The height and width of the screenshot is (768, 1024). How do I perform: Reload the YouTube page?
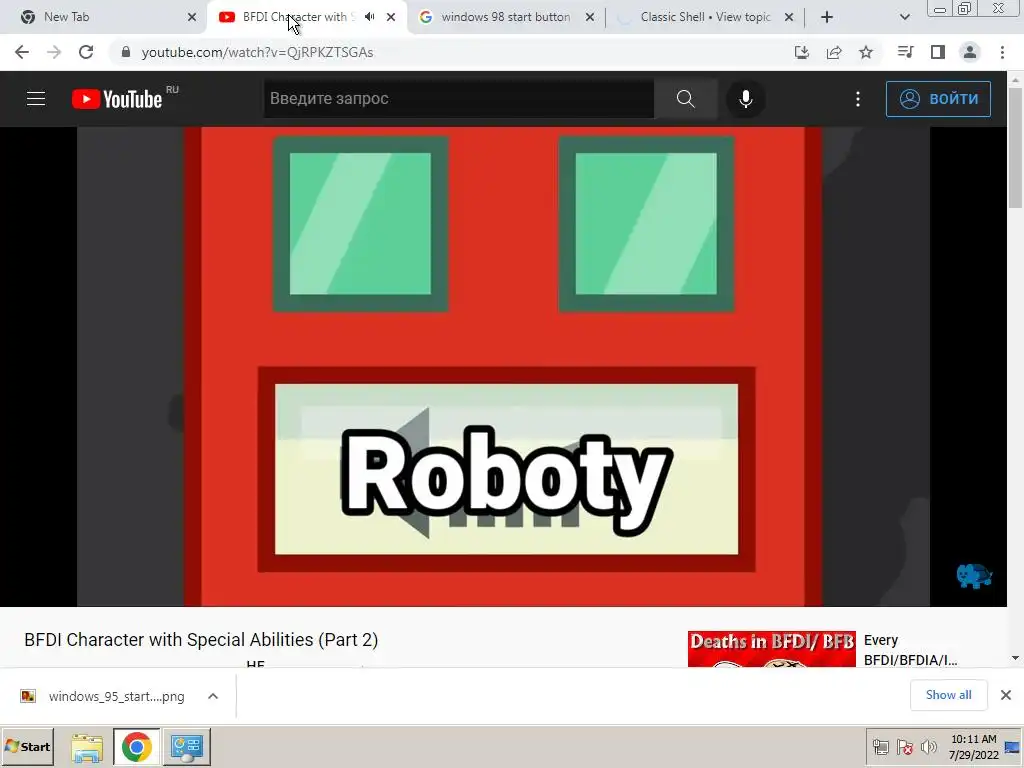click(x=86, y=52)
